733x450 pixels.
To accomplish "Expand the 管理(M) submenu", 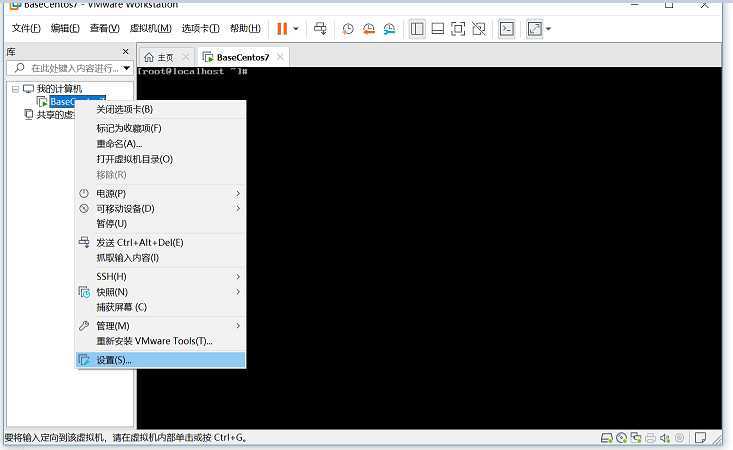I will click(x=160, y=325).
